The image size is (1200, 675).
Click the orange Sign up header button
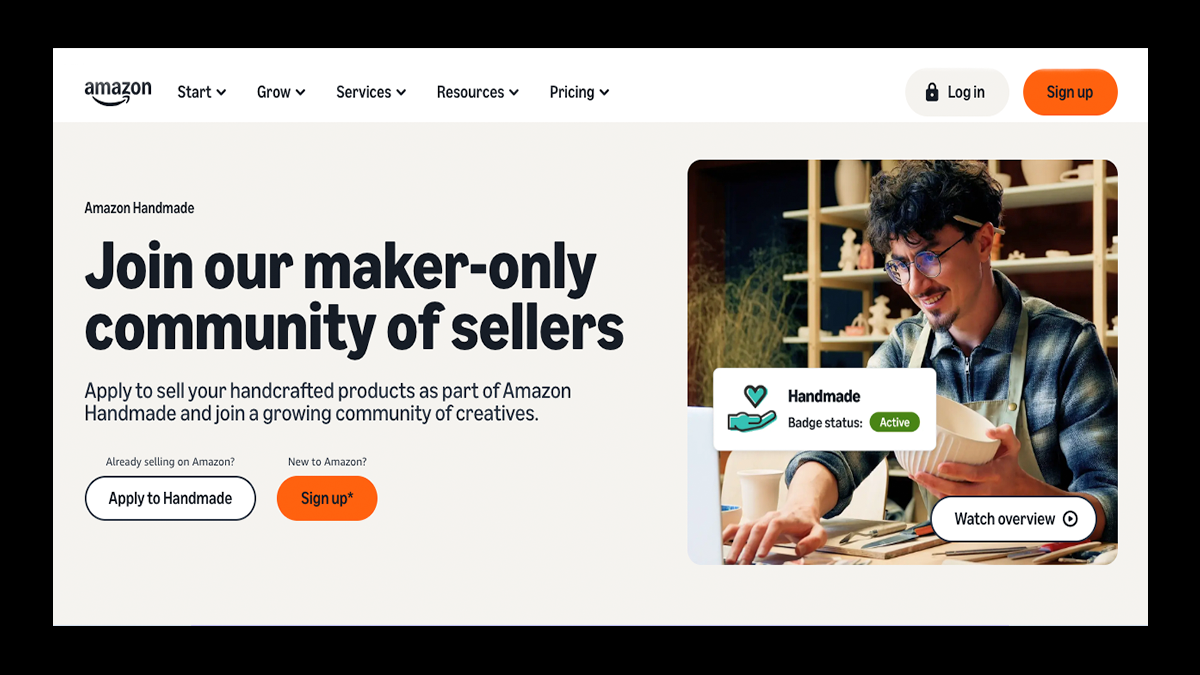[x=1070, y=92]
